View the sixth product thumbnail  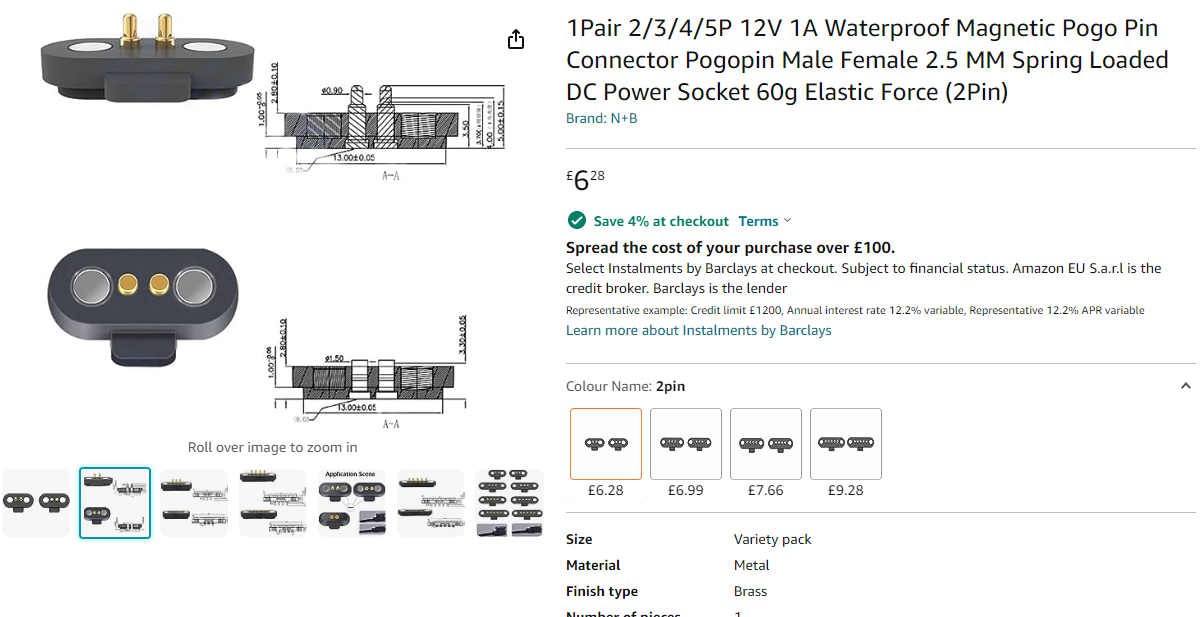point(431,503)
